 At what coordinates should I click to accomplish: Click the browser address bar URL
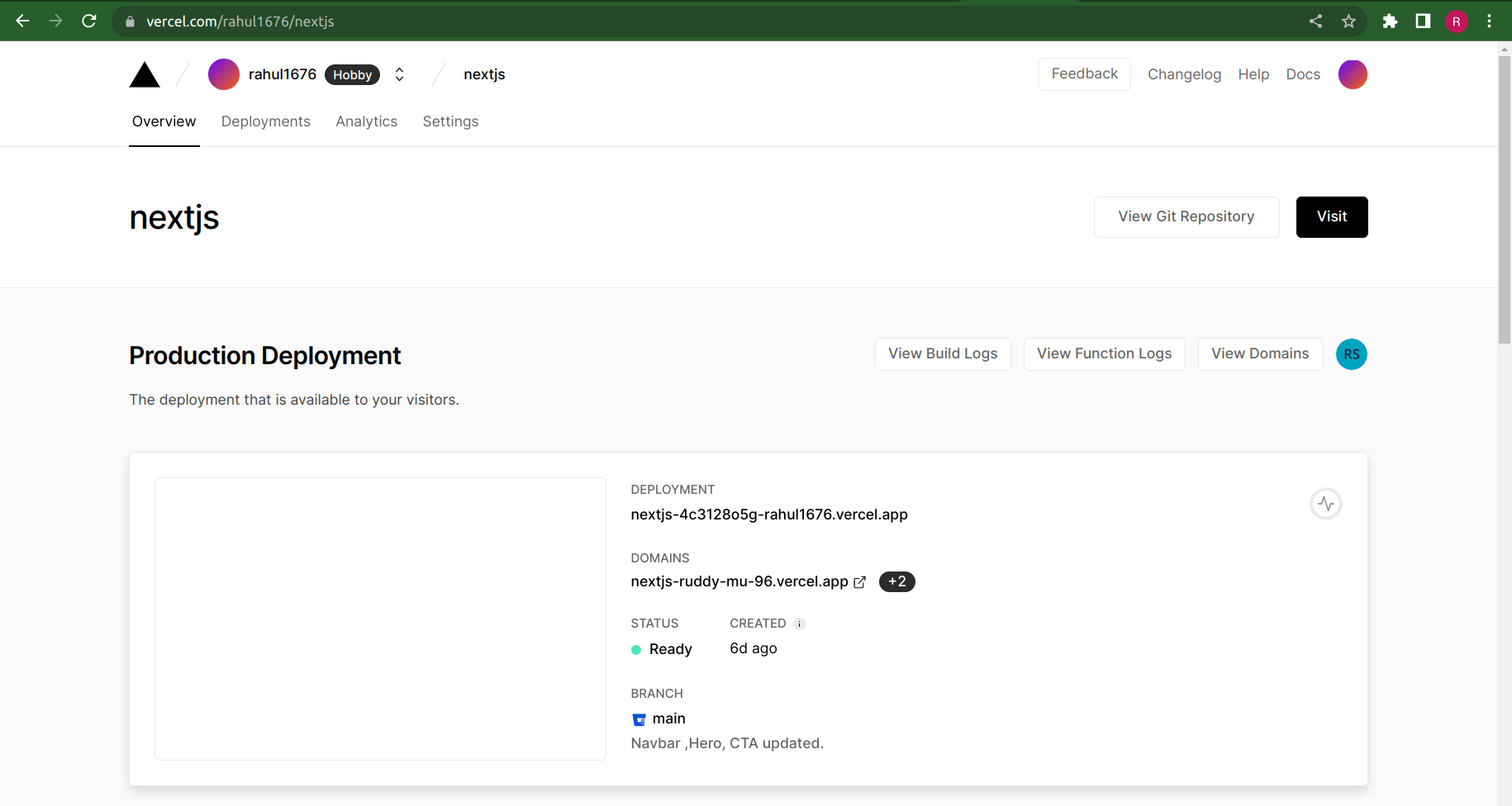pyautogui.click(x=240, y=21)
